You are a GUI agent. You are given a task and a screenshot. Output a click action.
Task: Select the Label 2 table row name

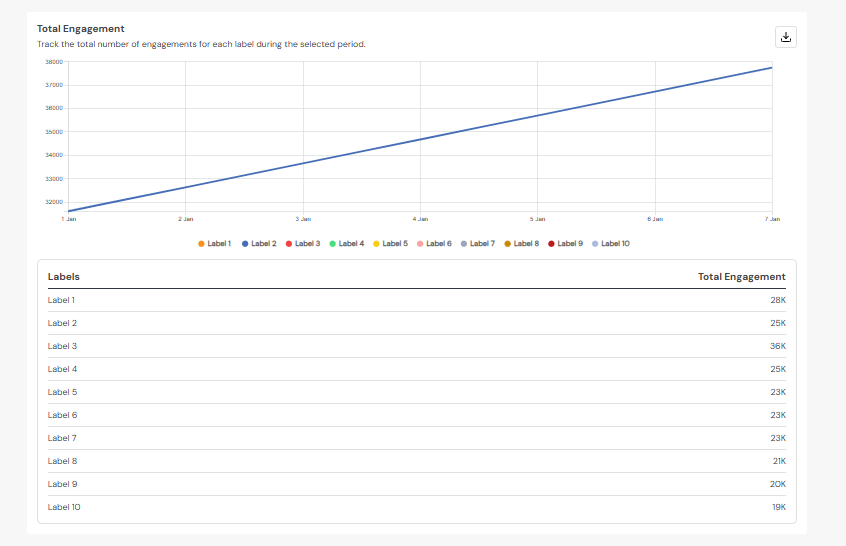click(x=62, y=323)
